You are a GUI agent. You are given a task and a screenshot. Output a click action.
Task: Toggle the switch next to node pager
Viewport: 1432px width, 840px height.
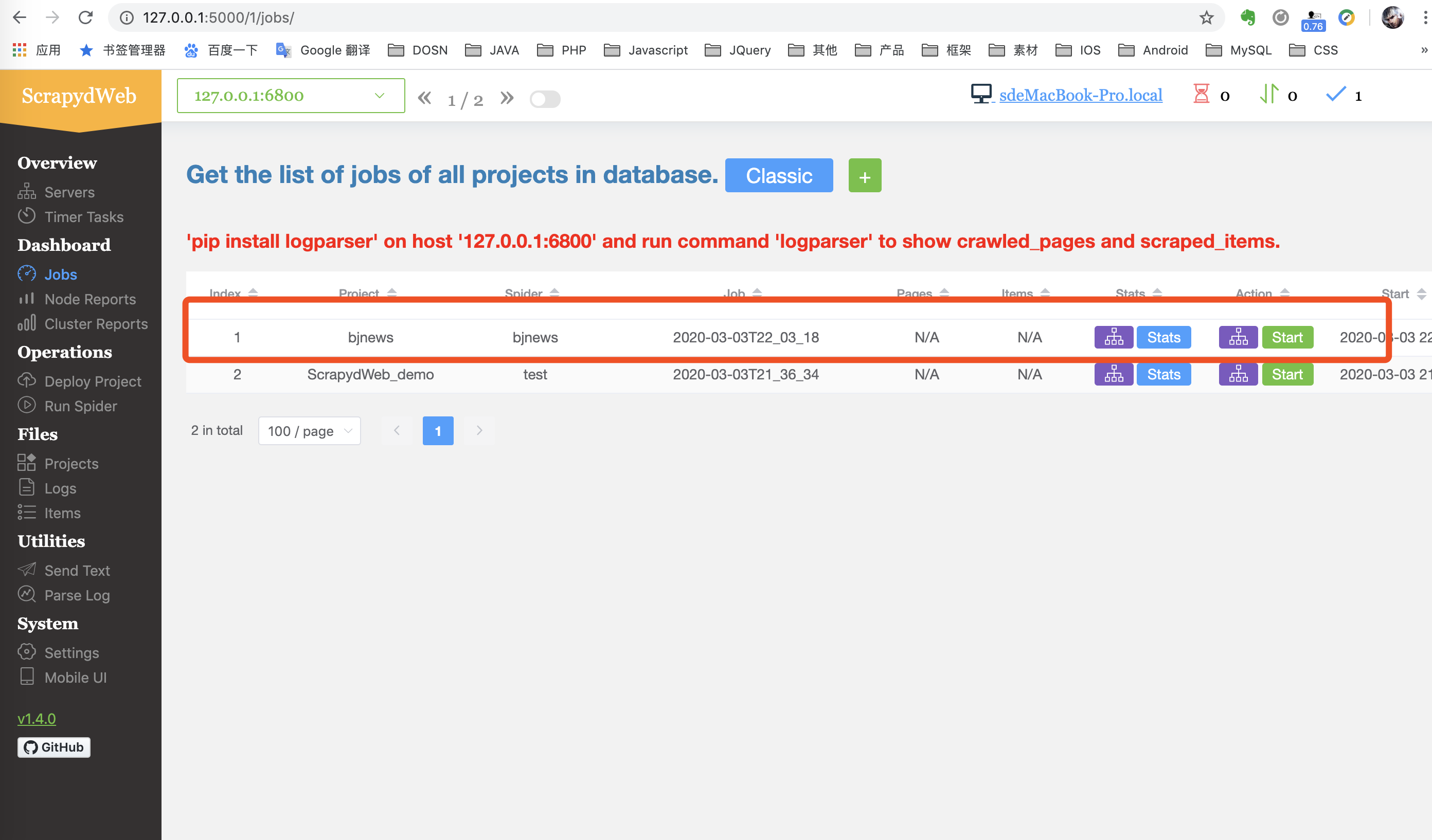click(544, 99)
